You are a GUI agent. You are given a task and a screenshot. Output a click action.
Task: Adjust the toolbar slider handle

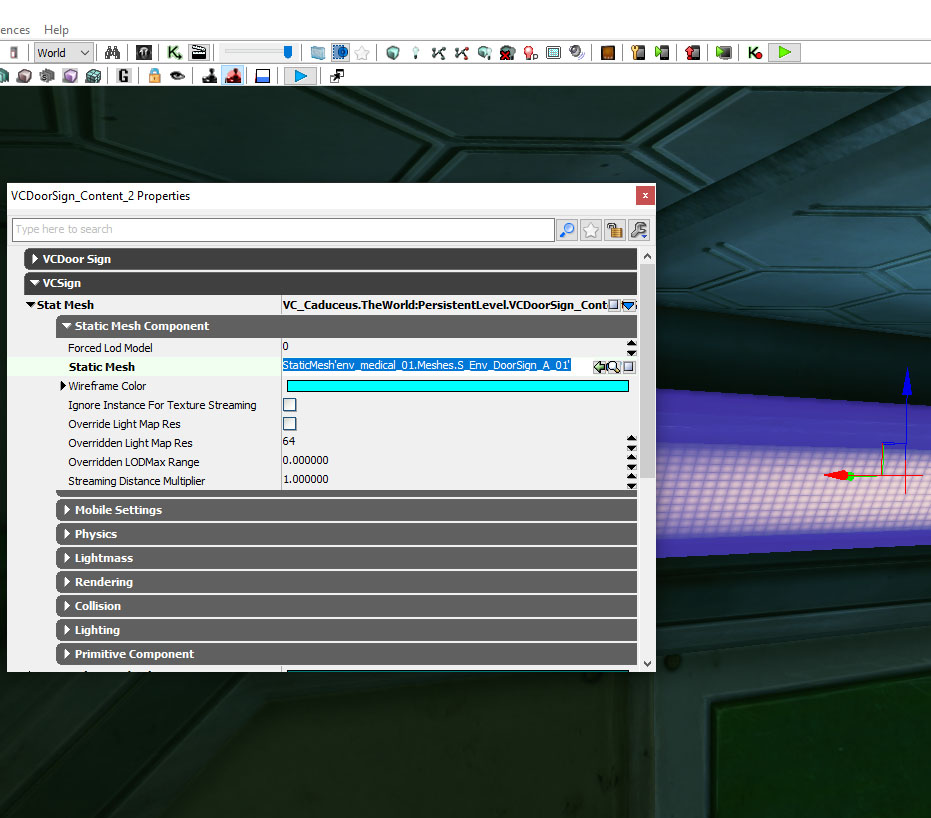[288, 53]
